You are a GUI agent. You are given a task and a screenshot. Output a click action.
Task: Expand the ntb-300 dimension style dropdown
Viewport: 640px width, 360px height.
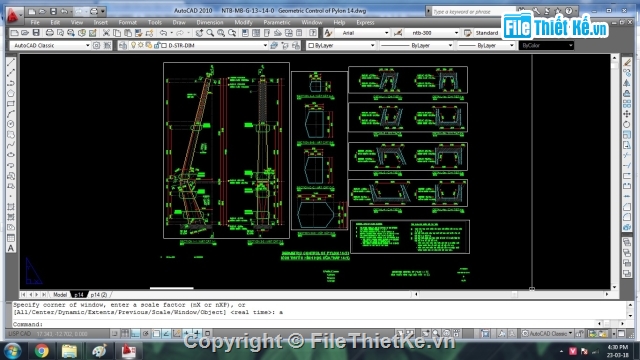click(x=456, y=33)
